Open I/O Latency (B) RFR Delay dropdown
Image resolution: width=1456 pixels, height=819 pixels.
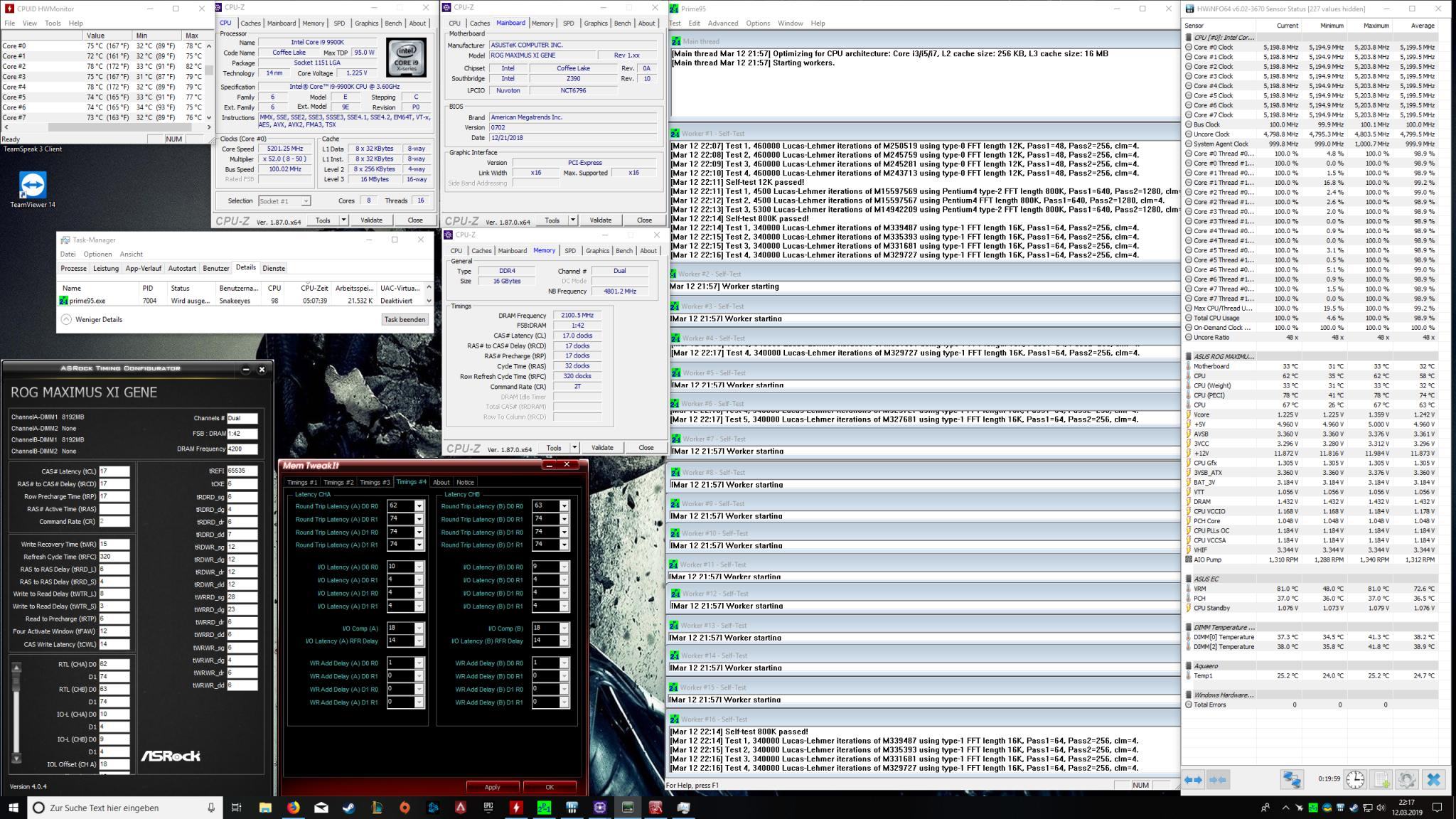pyautogui.click(x=564, y=641)
